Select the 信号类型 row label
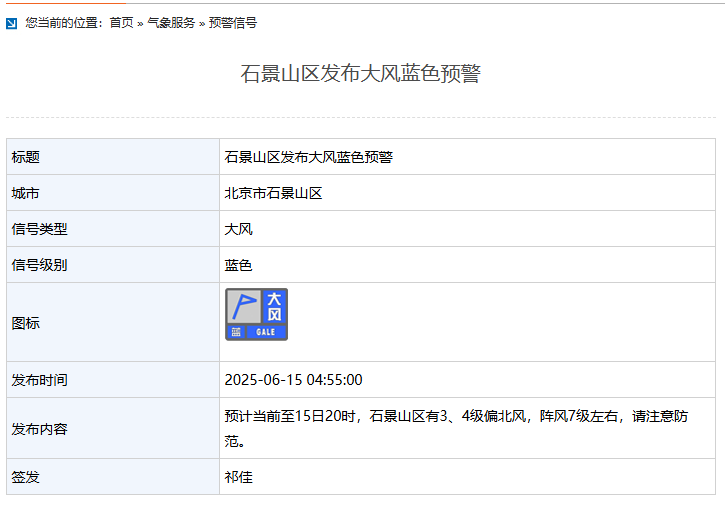This screenshot has height=509, width=725. click(40, 229)
